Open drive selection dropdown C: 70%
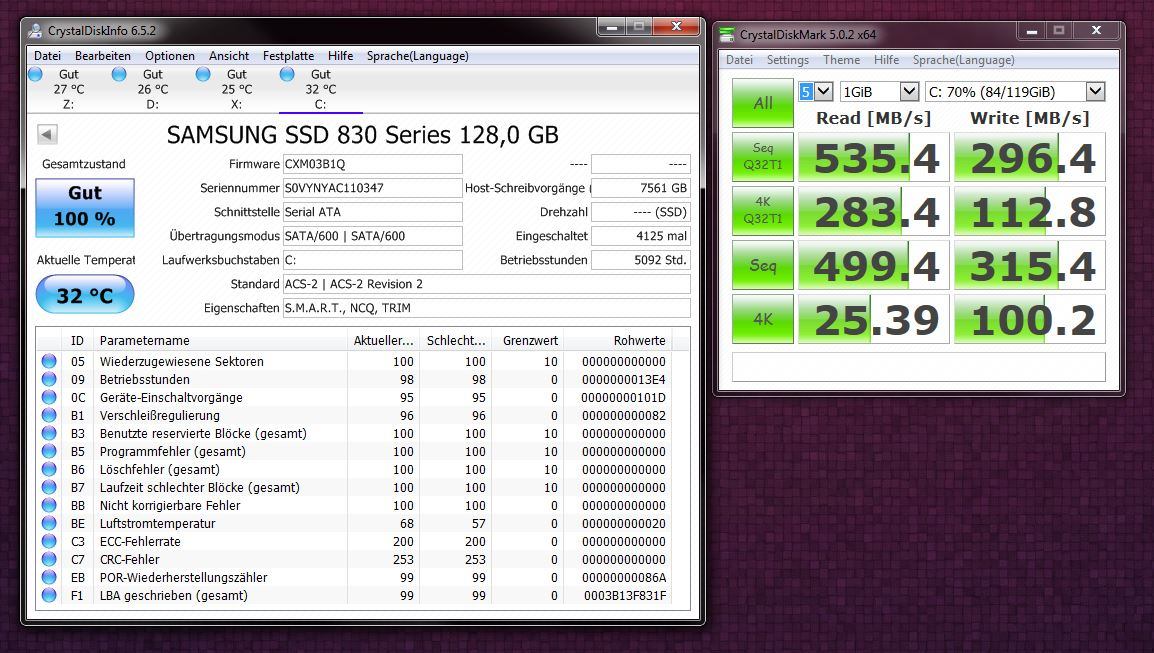The image size is (1154, 653). point(1015,91)
